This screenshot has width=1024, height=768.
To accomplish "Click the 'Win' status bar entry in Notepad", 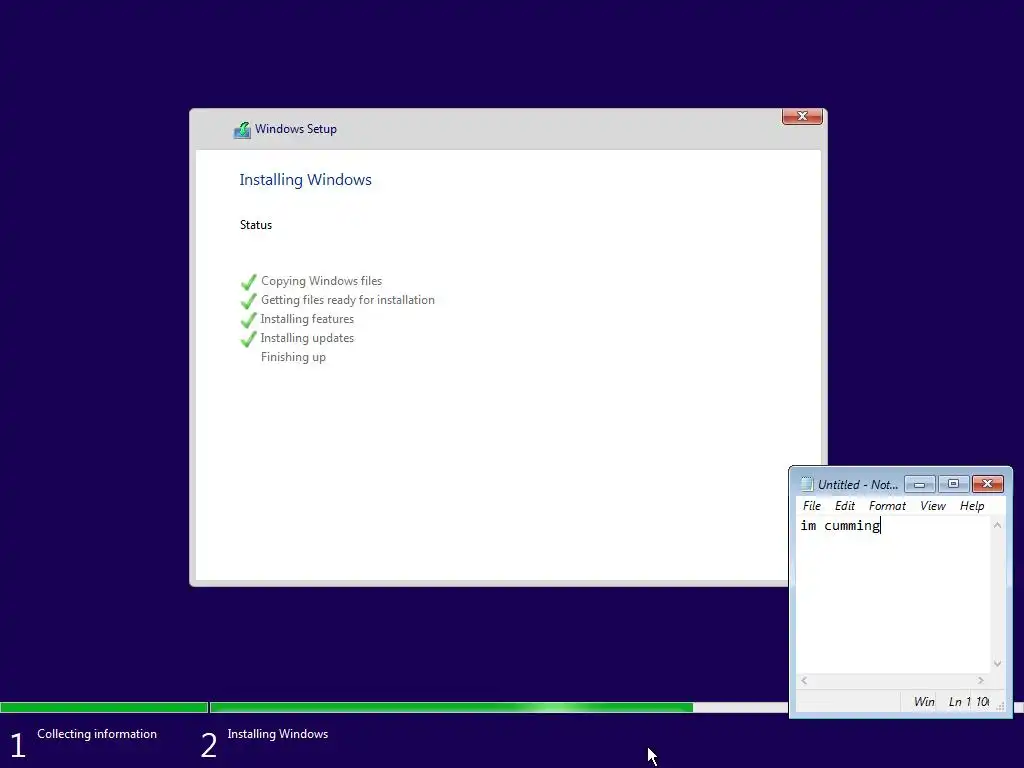I will (923, 701).
